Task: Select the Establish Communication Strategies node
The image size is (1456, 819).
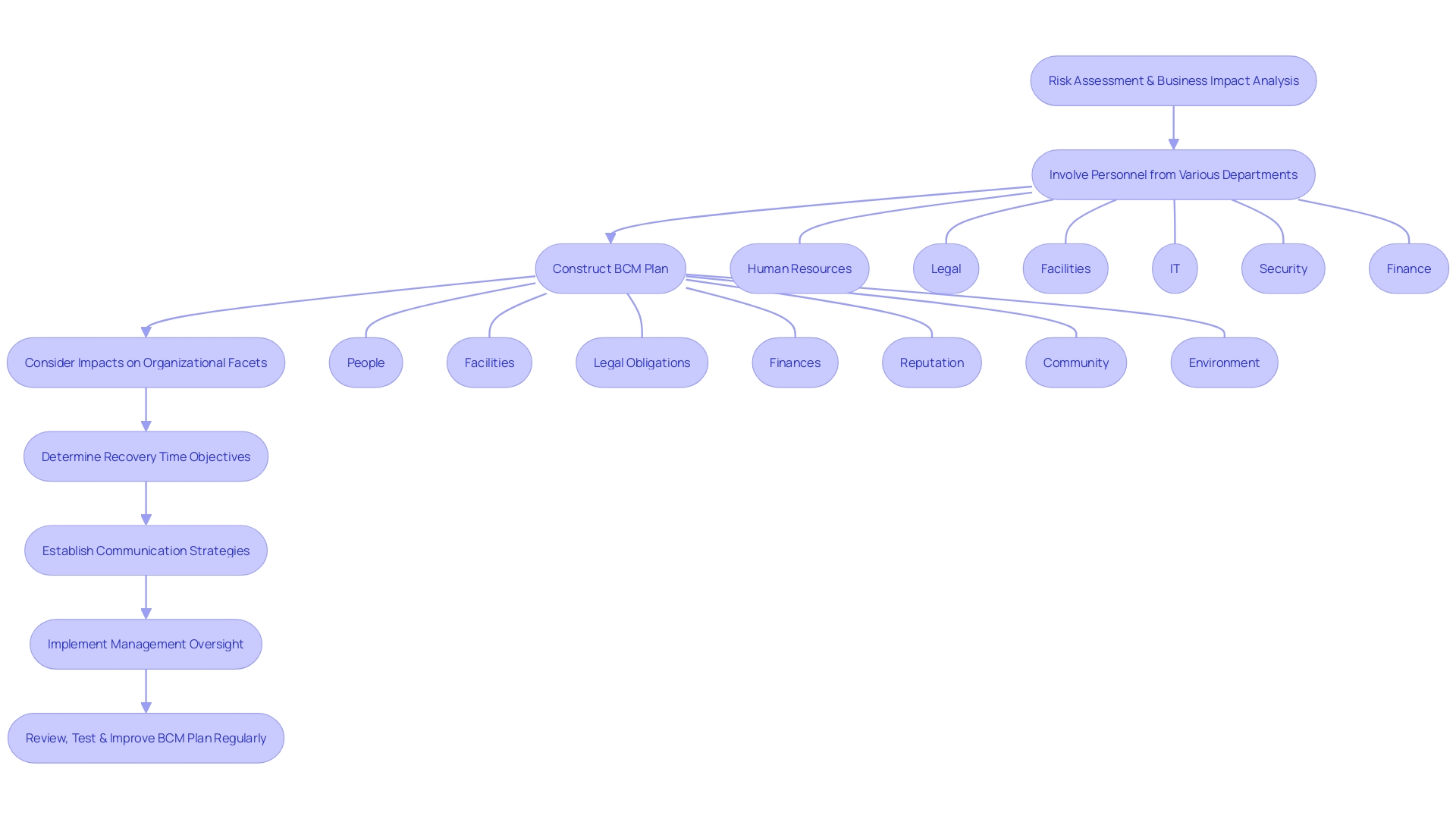Action: 145,550
